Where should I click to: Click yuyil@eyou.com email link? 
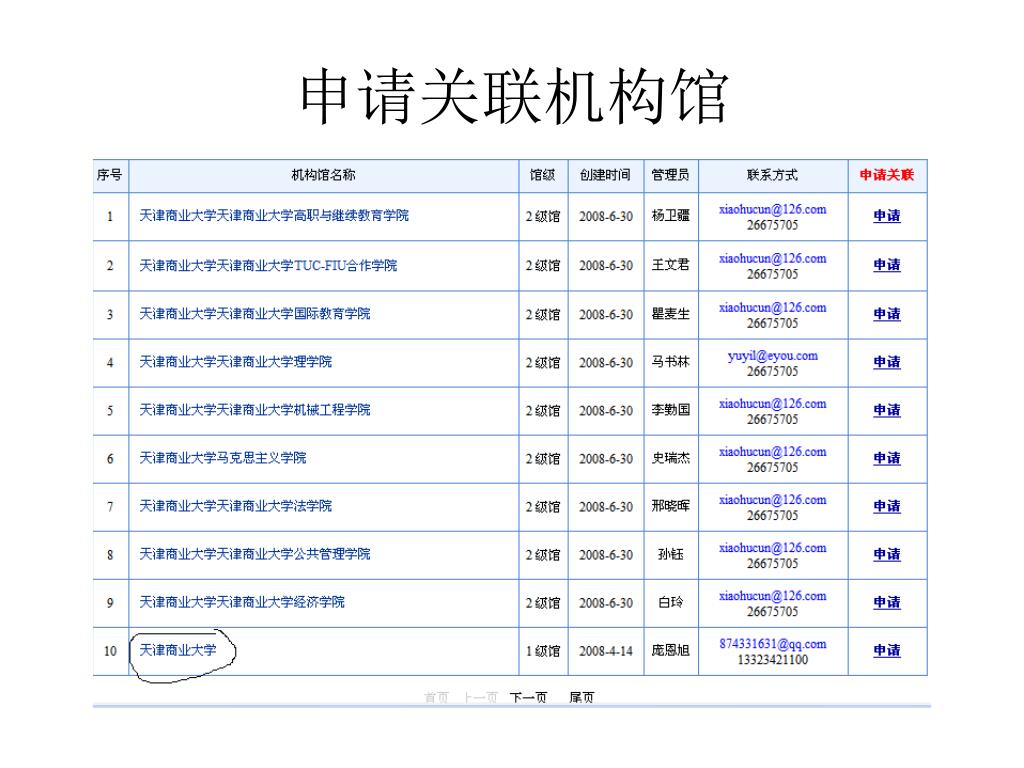click(773, 356)
